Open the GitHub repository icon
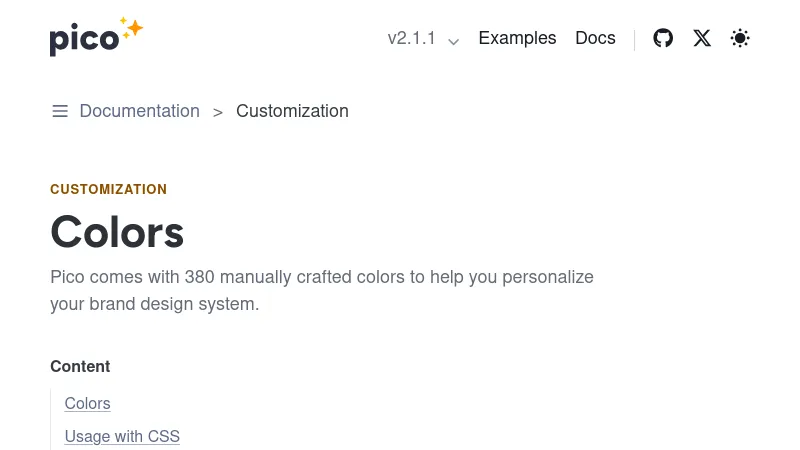This screenshot has height=450, width=800. point(663,38)
